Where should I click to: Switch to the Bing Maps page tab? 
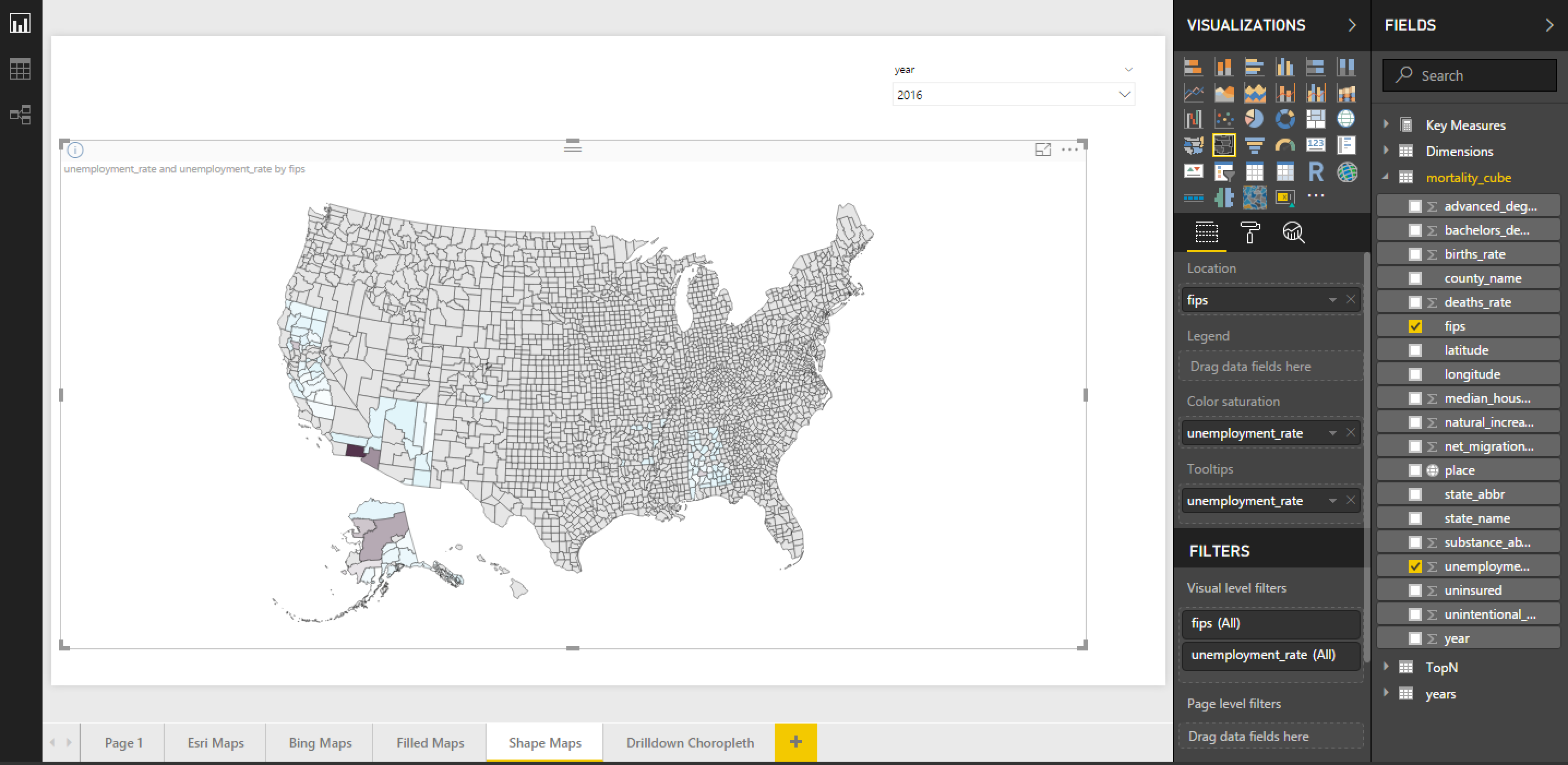(x=320, y=742)
